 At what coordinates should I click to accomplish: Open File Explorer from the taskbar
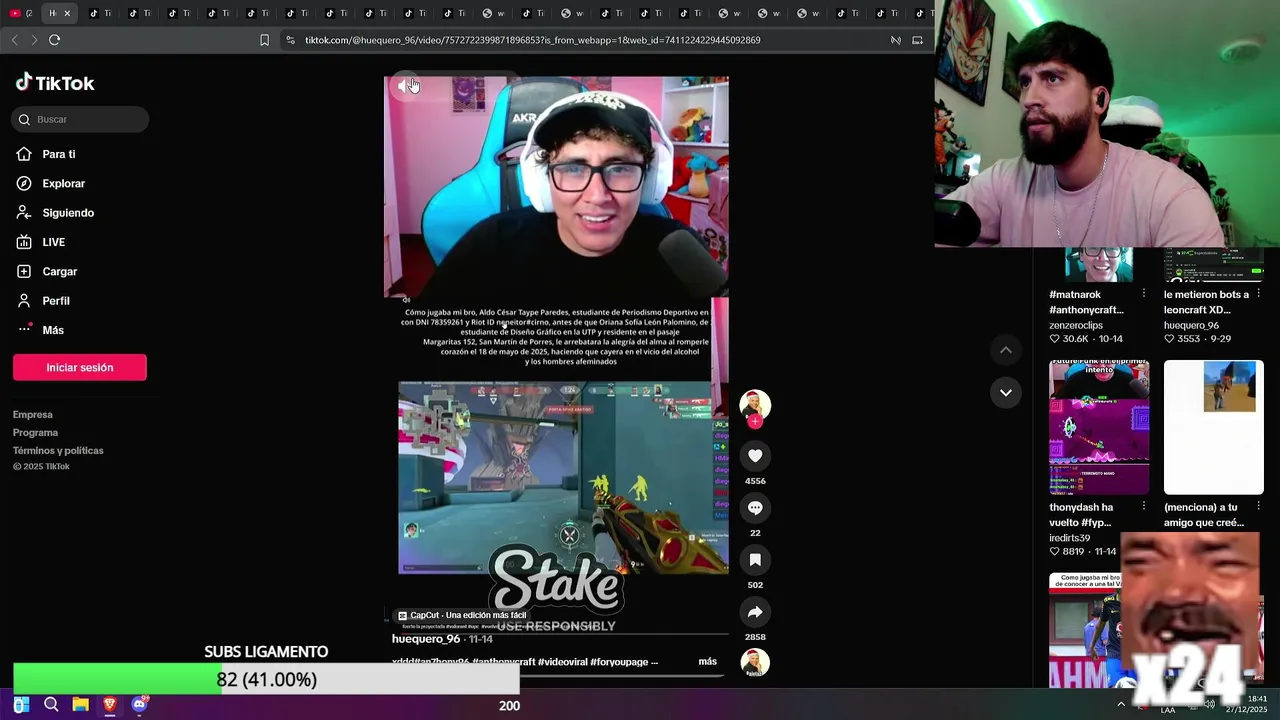click(80, 705)
